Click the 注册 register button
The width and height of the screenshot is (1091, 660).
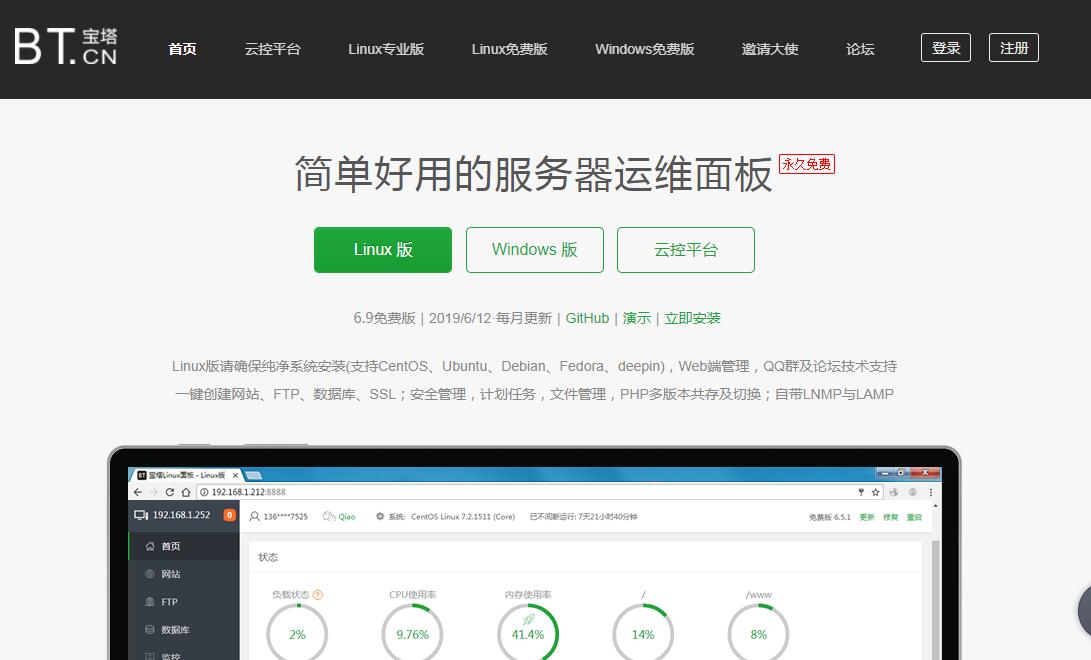(x=1014, y=47)
